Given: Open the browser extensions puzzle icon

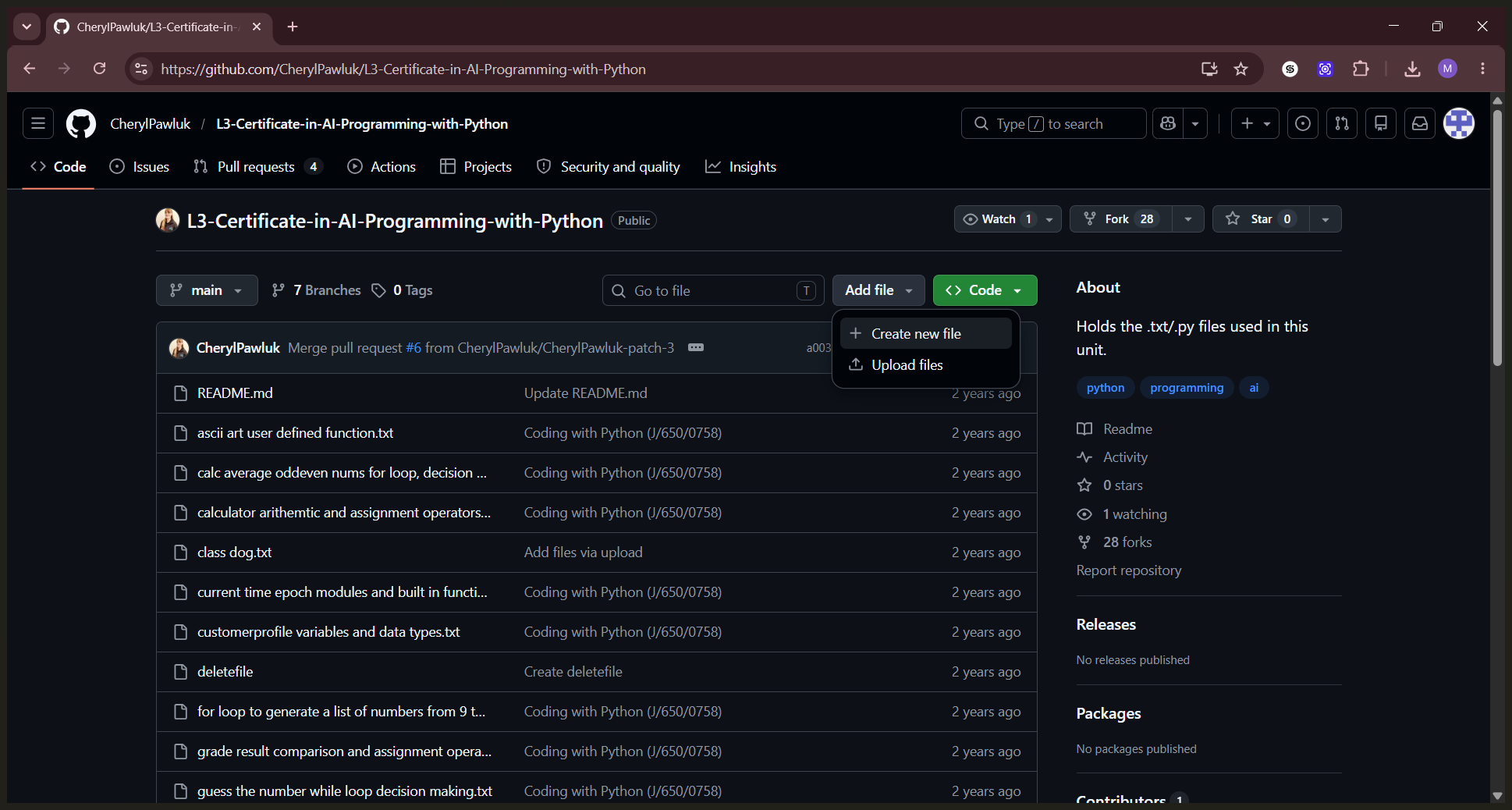Looking at the screenshot, I should point(1361,69).
